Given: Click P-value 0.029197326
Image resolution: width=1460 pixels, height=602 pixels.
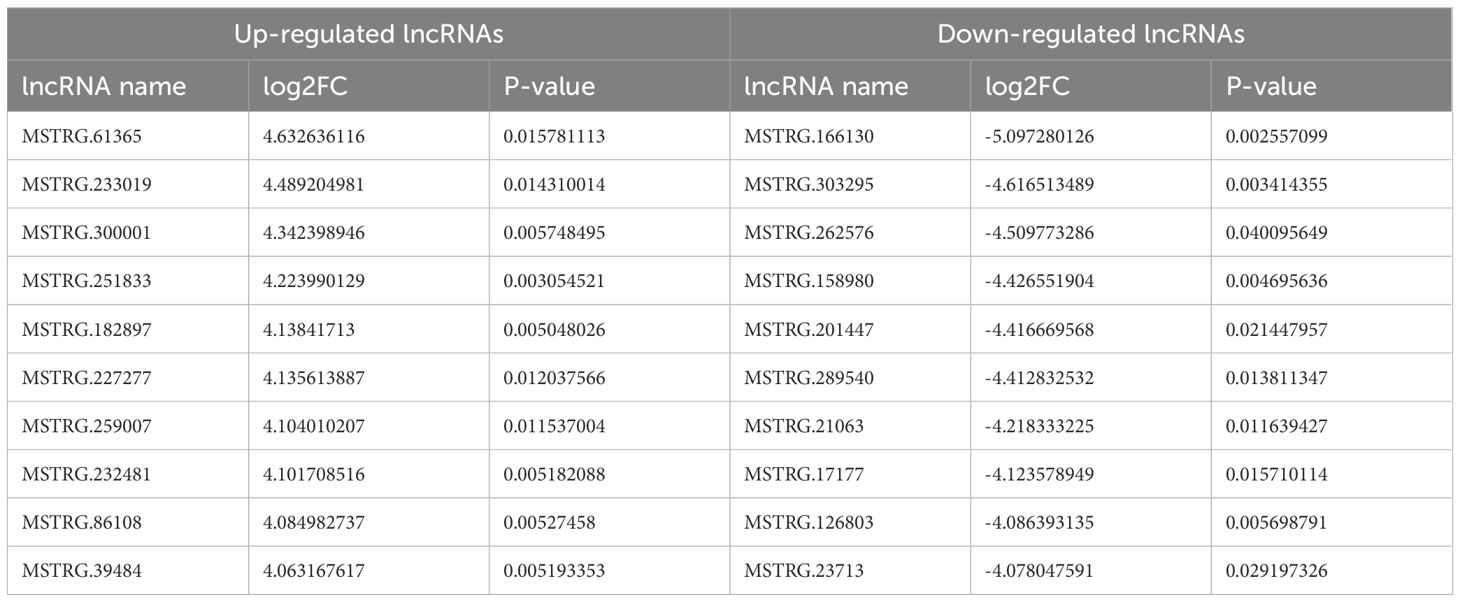Looking at the screenshot, I should [x=1277, y=573].
